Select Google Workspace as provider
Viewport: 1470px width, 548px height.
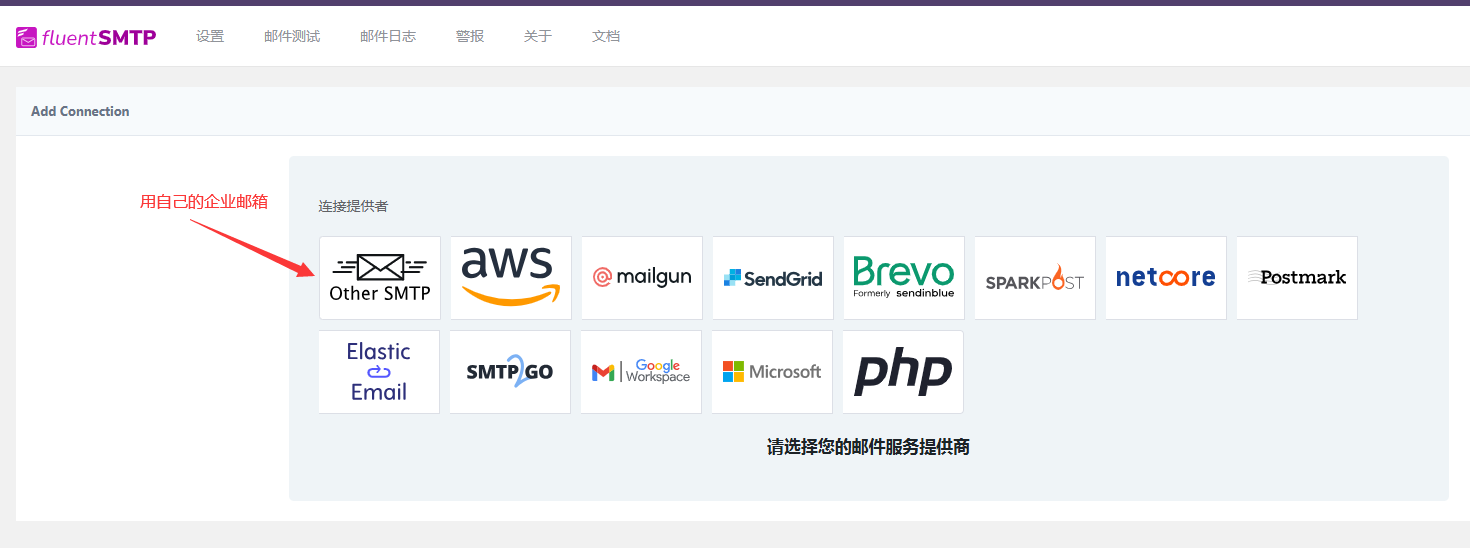(x=641, y=372)
